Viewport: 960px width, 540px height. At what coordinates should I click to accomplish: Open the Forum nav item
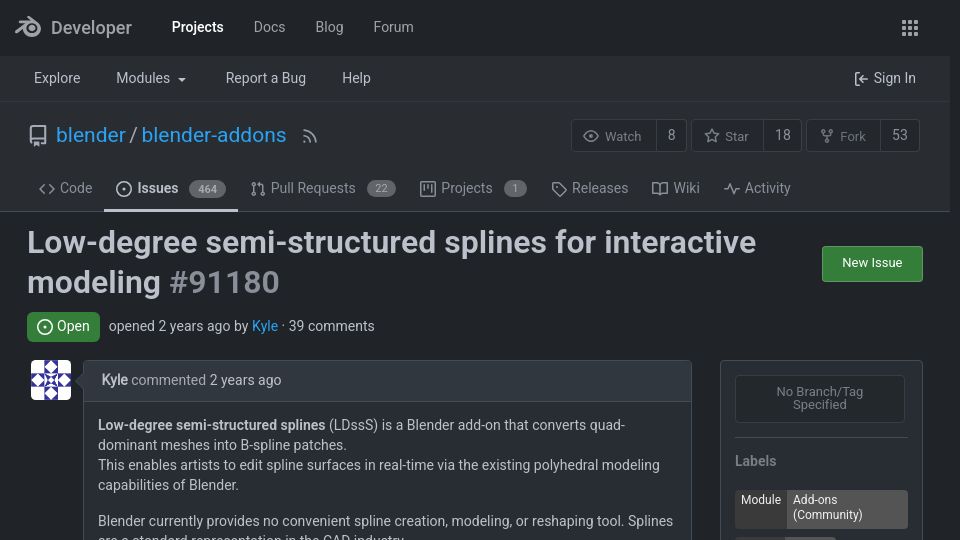(x=393, y=27)
